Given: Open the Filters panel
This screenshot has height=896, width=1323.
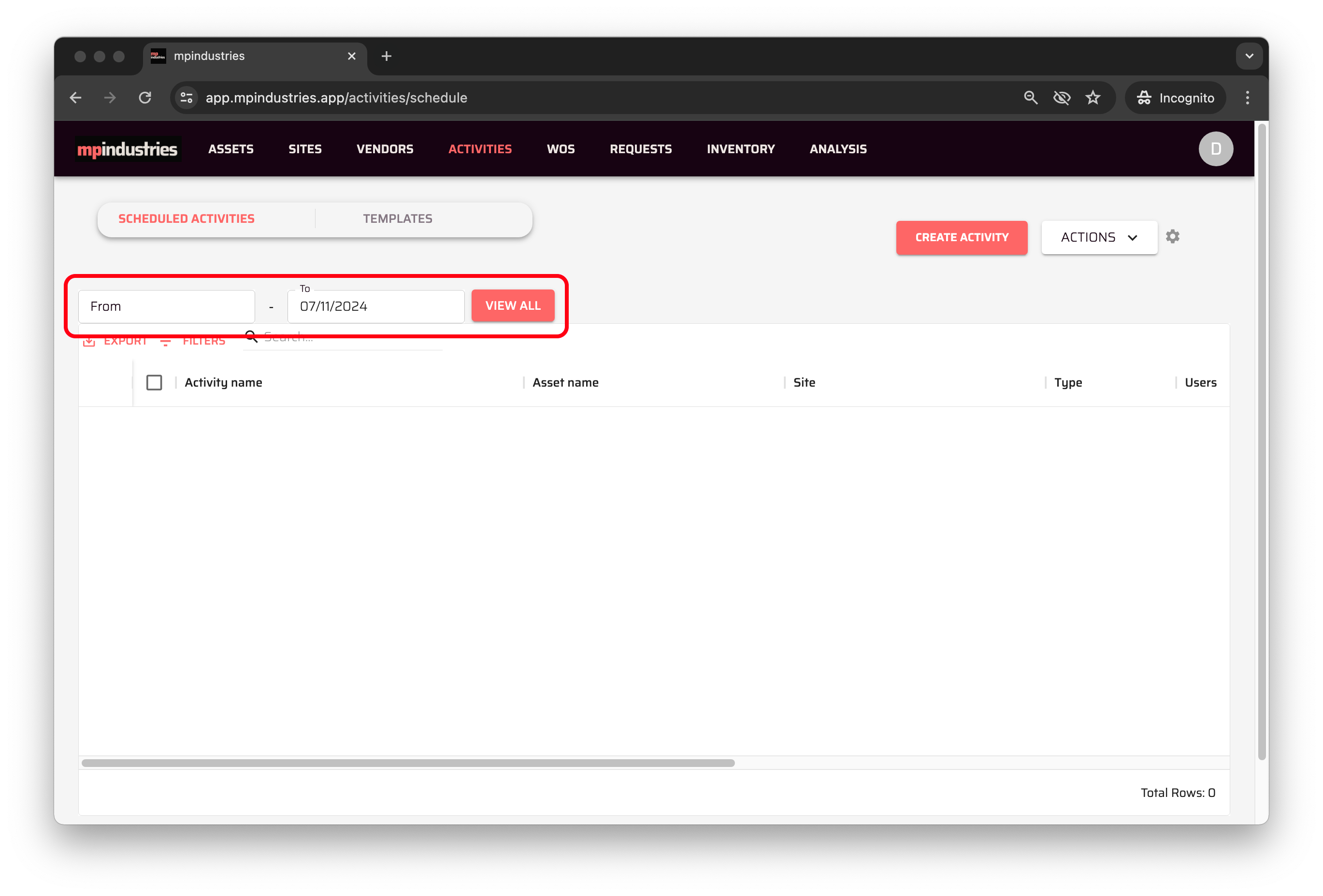Looking at the screenshot, I should pos(194,342).
